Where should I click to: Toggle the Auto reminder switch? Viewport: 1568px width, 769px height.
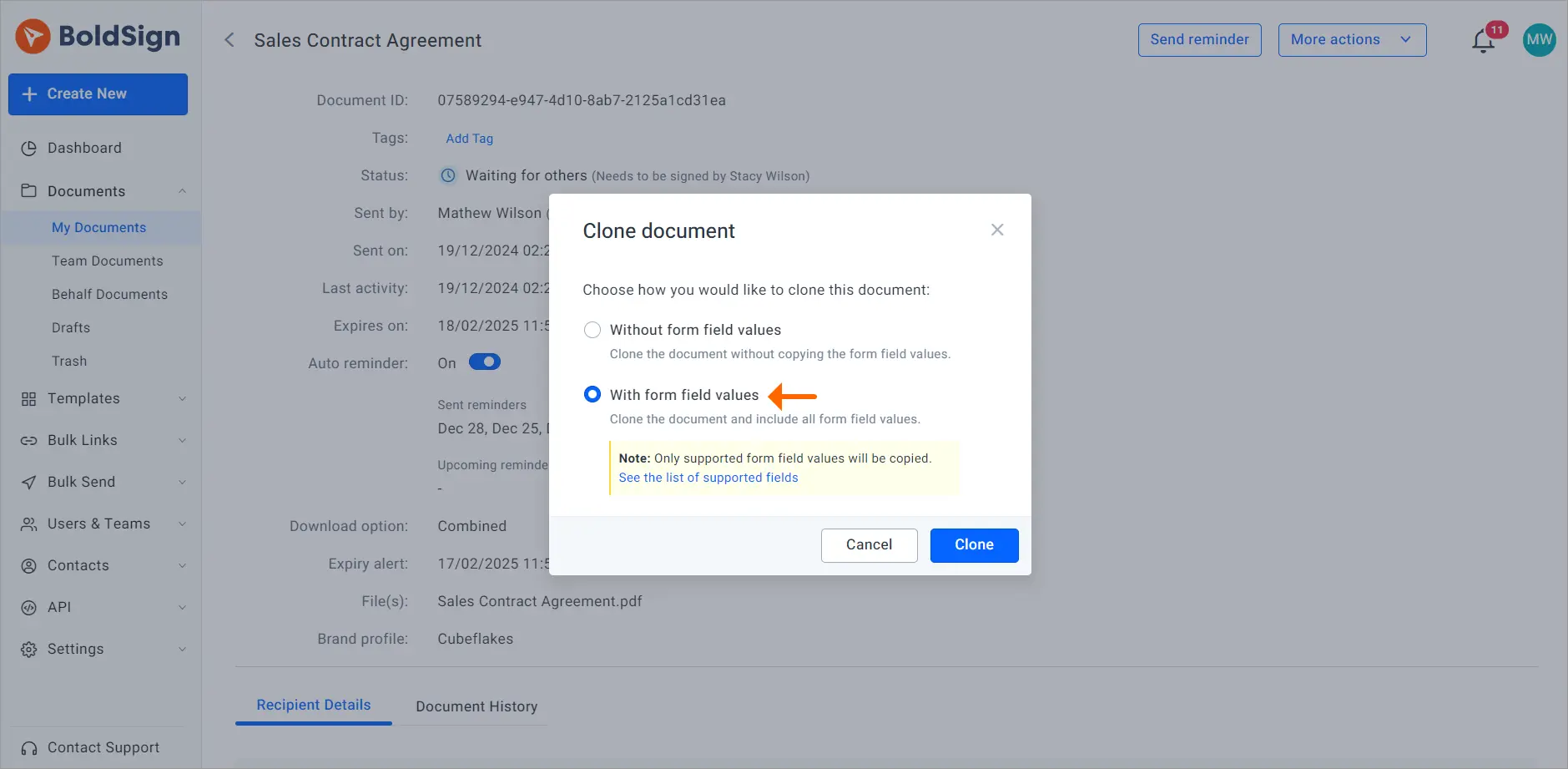[x=485, y=362]
